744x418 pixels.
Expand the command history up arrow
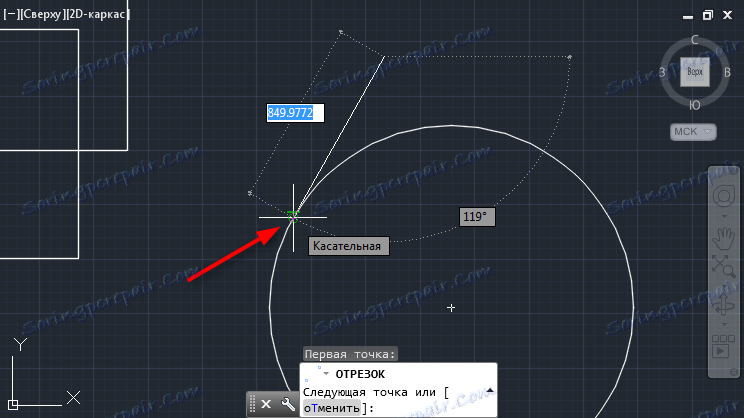click(490, 391)
